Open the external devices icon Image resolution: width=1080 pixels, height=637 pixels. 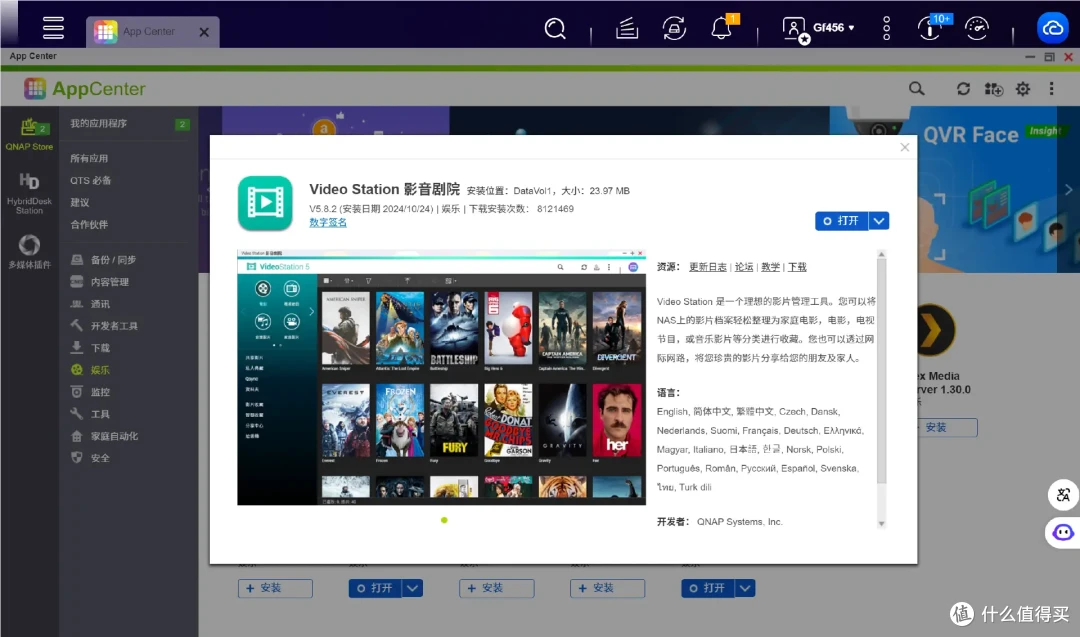click(x=674, y=28)
